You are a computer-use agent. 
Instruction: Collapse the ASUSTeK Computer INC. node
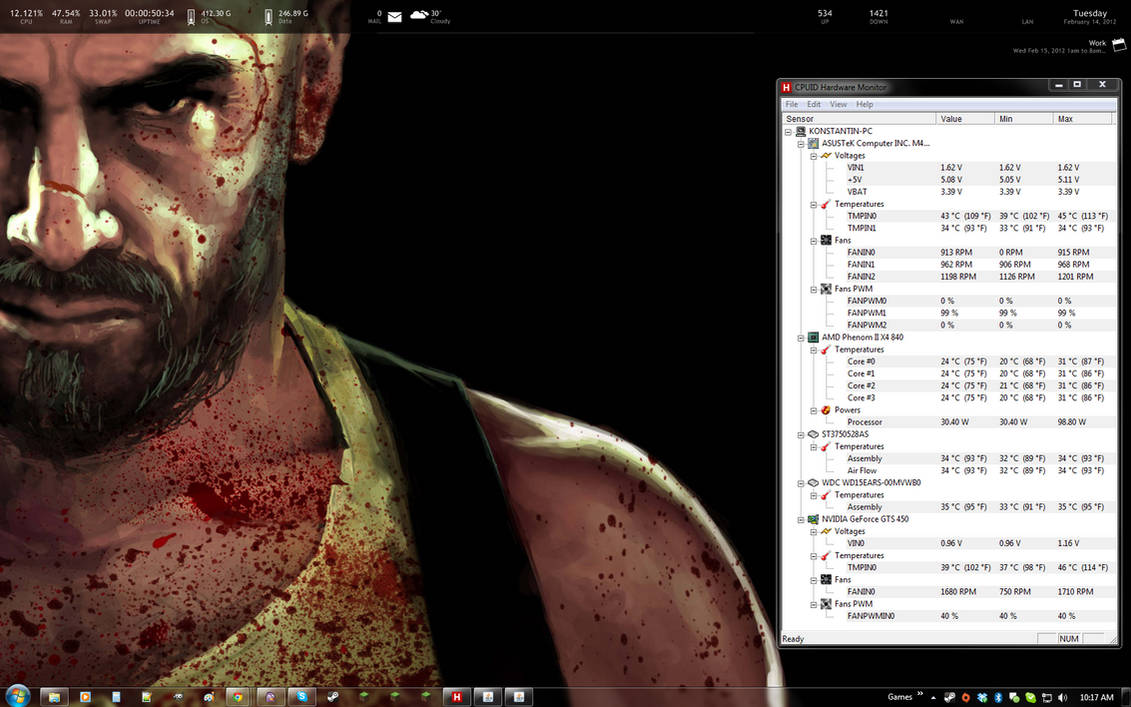(x=801, y=144)
